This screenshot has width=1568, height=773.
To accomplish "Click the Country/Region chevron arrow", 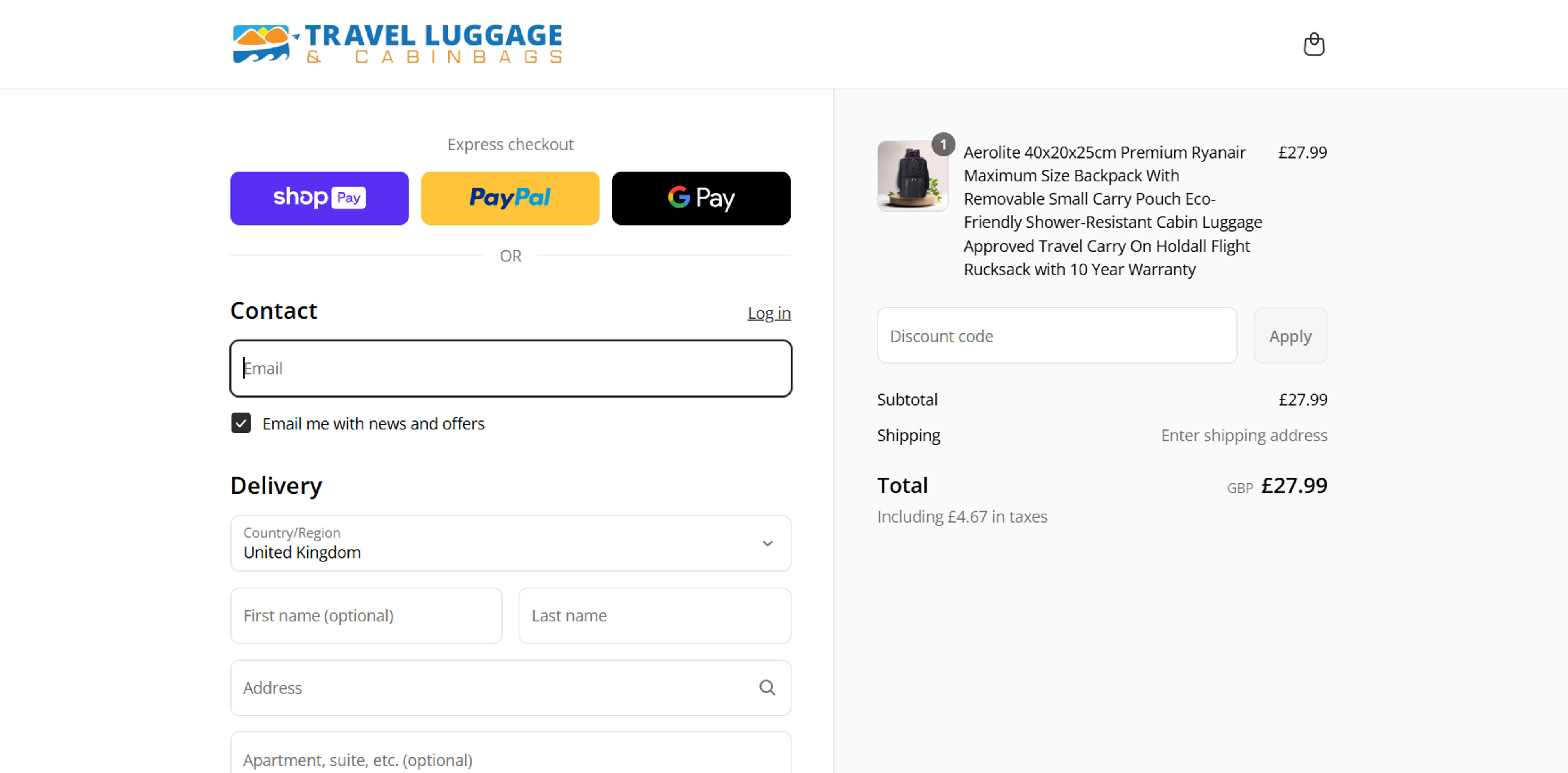I will tap(767, 543).
